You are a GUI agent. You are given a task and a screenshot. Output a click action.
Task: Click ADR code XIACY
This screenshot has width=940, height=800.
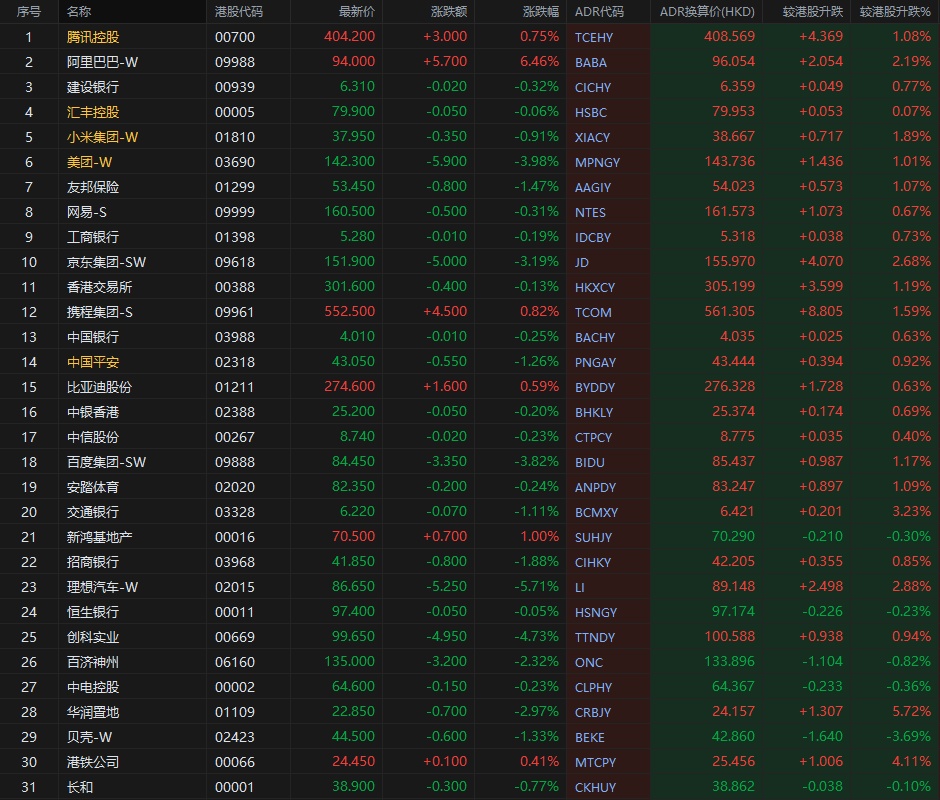coord(592,137)
